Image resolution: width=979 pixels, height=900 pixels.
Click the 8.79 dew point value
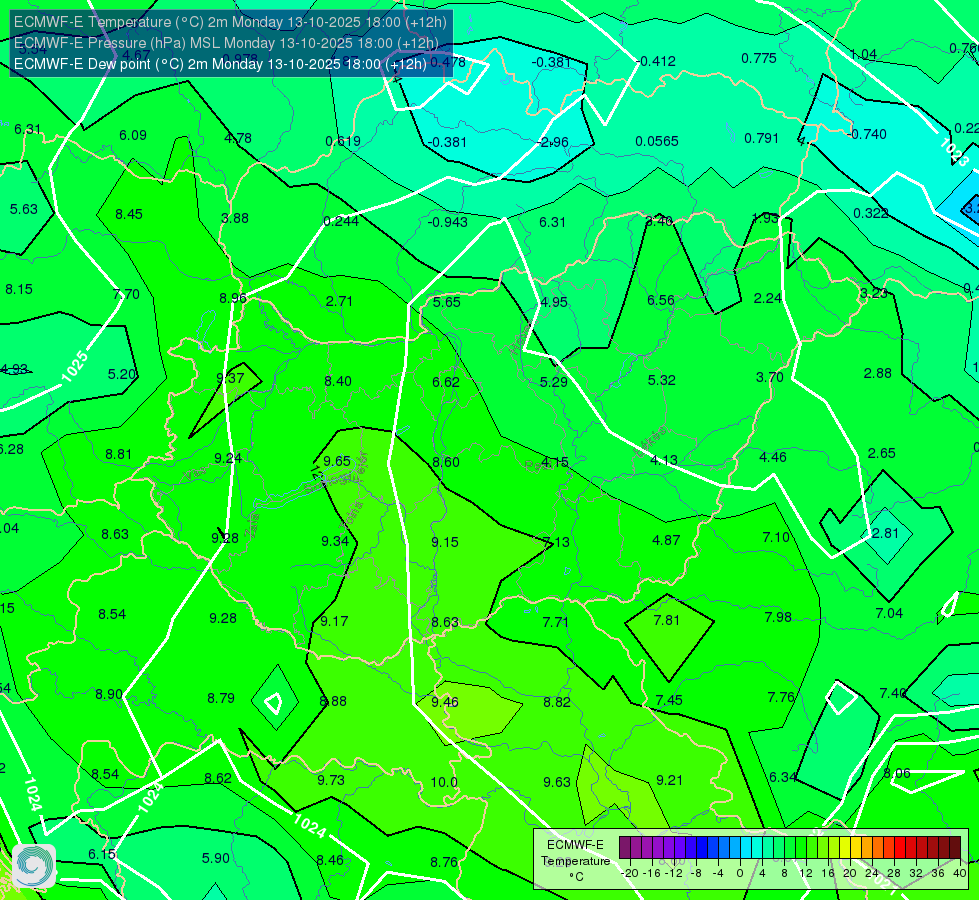tap(221, 698)
